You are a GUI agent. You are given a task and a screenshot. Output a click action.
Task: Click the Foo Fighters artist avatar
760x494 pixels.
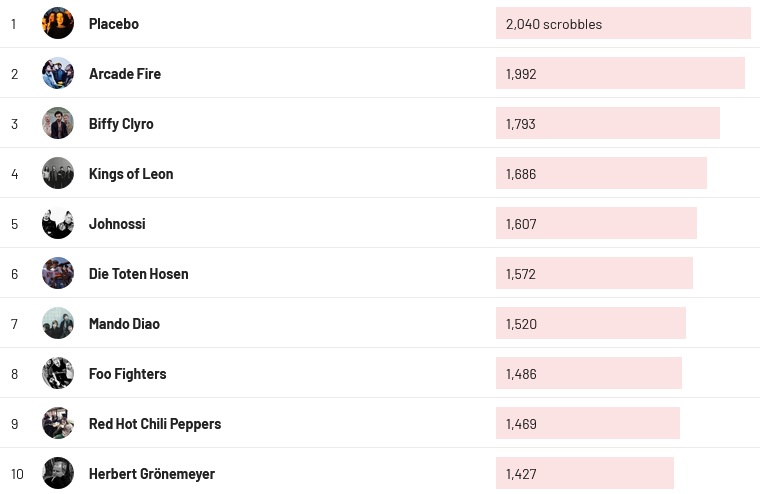(58, 373)
